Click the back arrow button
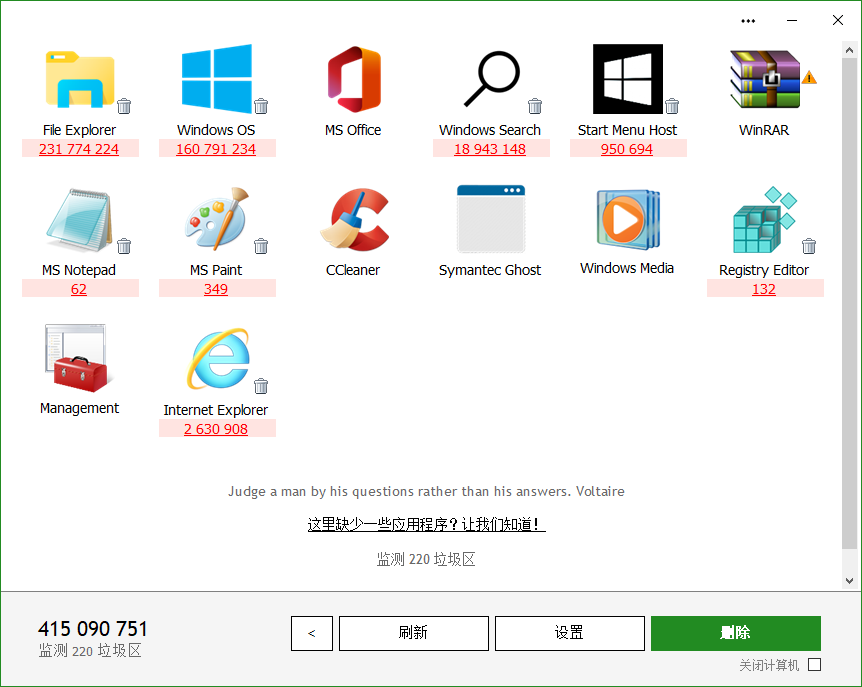 coord(311,633)
